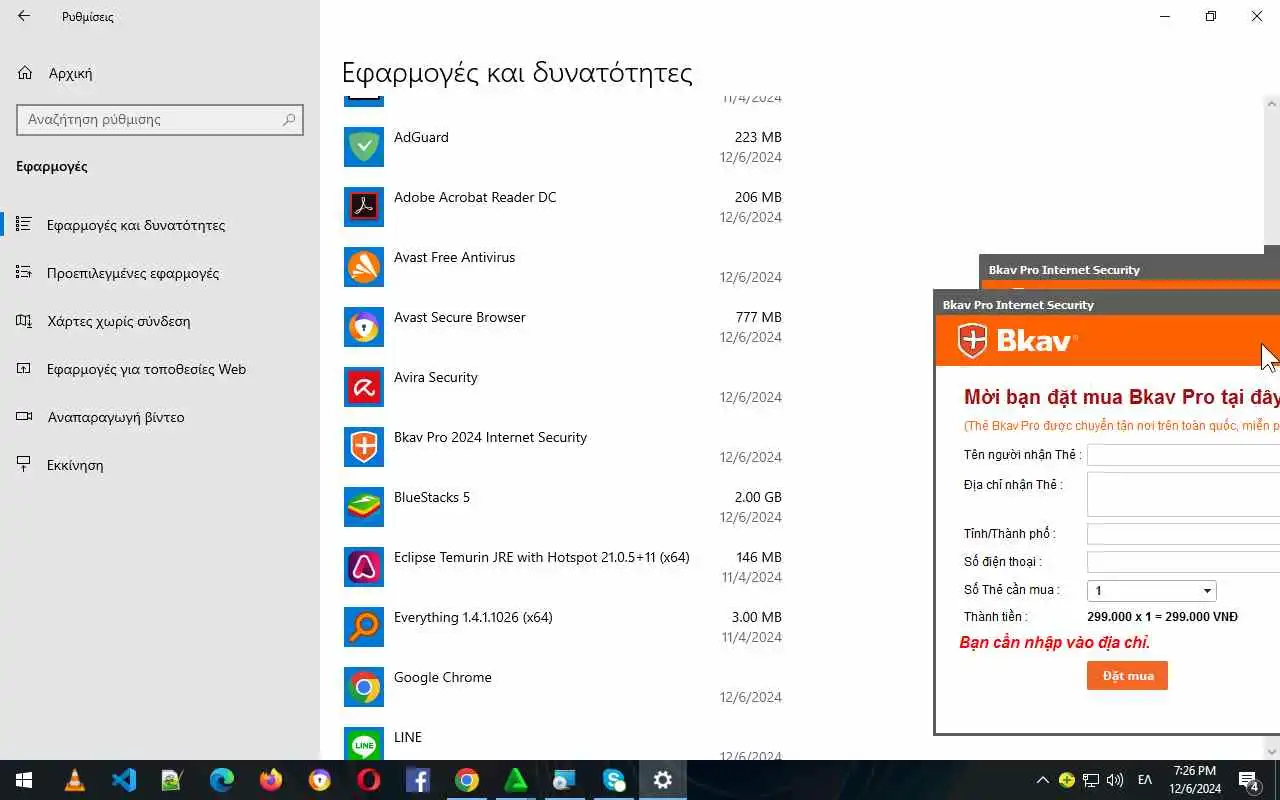The image size is (1280, 800).
Task: Select the Avira Security app row text
Action: click(436, 377)
